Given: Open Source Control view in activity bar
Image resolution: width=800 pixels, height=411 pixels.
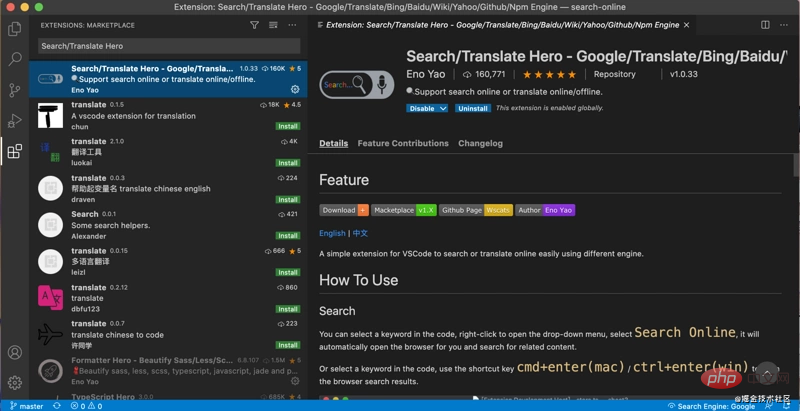Looking at the screenshot, I should [15, 90].
